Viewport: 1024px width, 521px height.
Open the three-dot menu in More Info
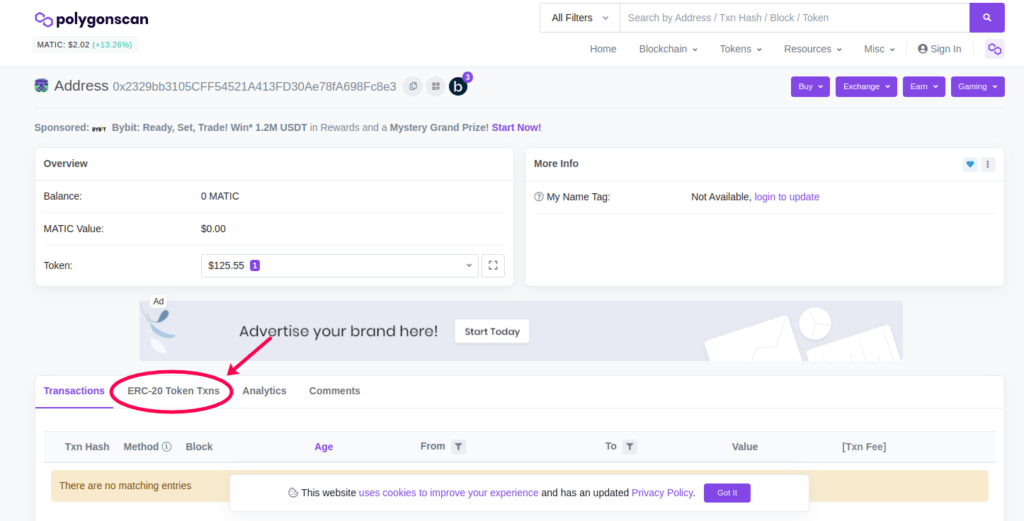click(x=988, y=165)
